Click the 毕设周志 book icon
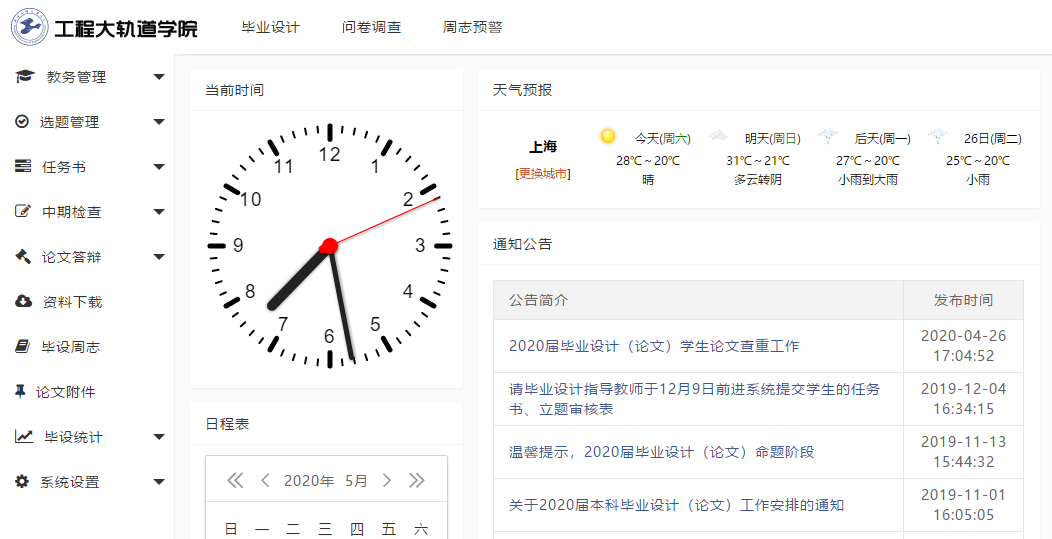Image resolution: width=1052 pixels, height=539 pixels. tap(23, 347)
